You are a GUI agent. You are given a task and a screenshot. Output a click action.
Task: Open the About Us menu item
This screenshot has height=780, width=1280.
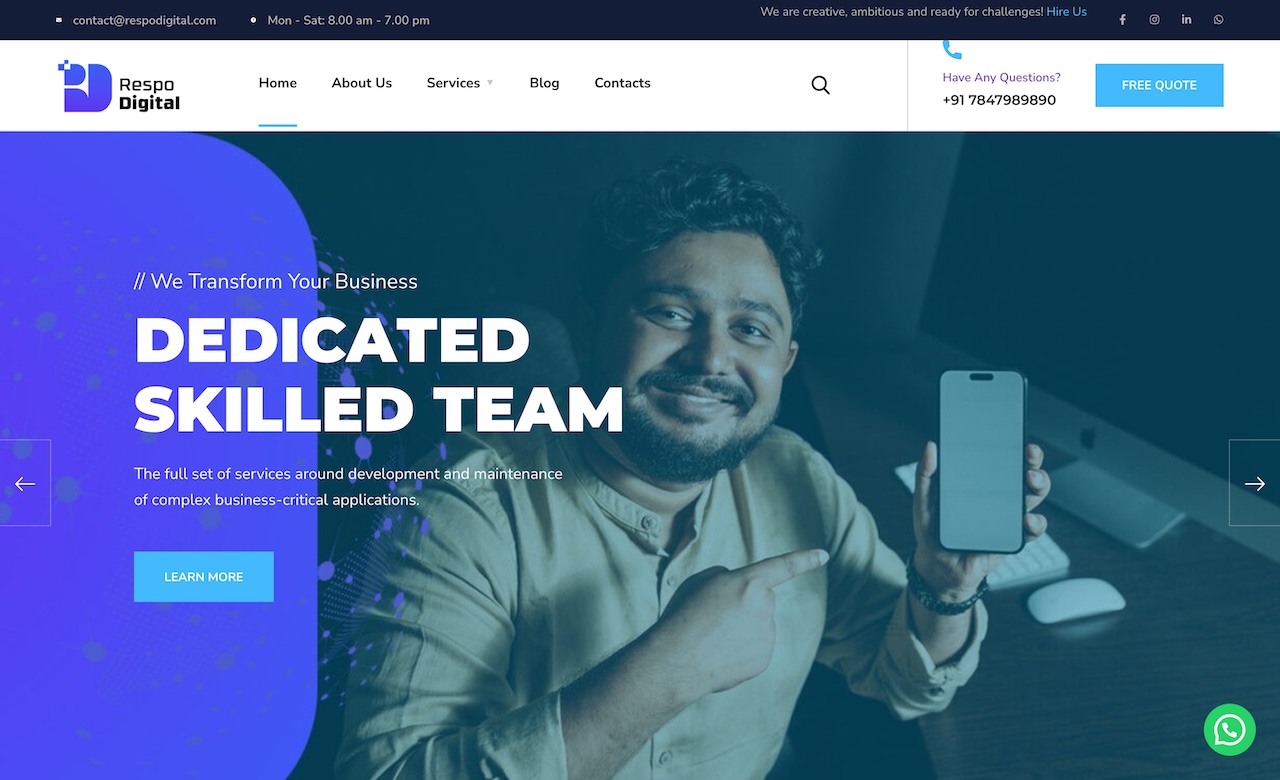362,83
